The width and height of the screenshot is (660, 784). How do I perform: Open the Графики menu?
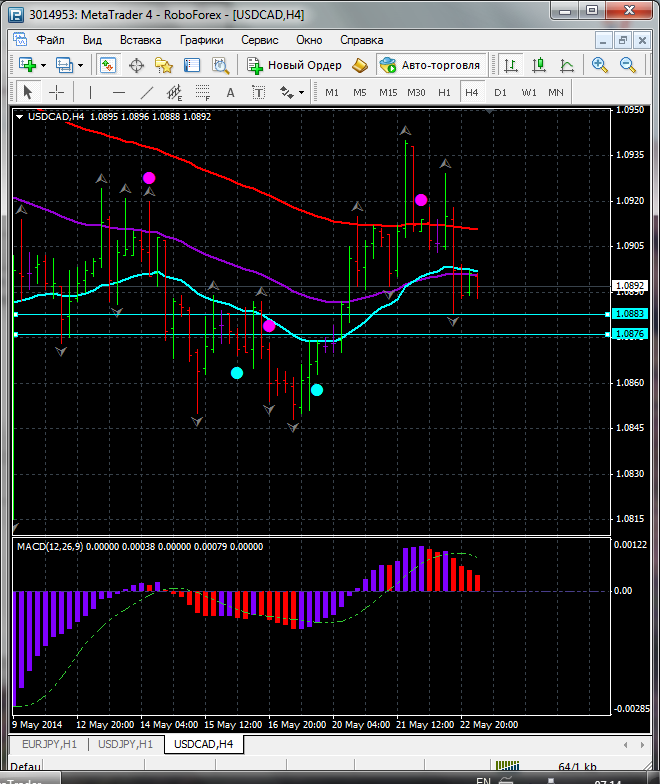pyautogui.click(x=201, y=40)
